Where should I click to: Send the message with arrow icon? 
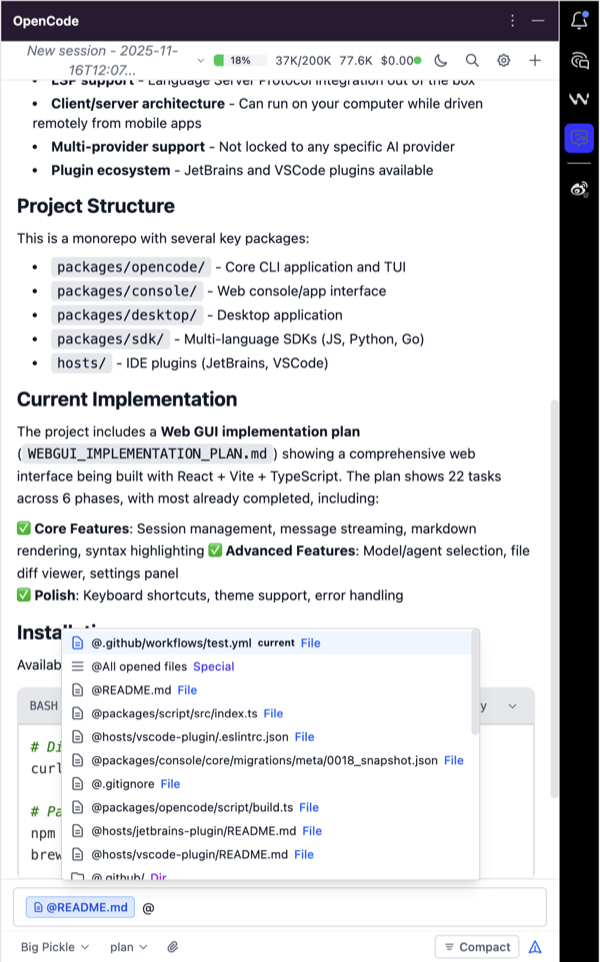point(536,947)
